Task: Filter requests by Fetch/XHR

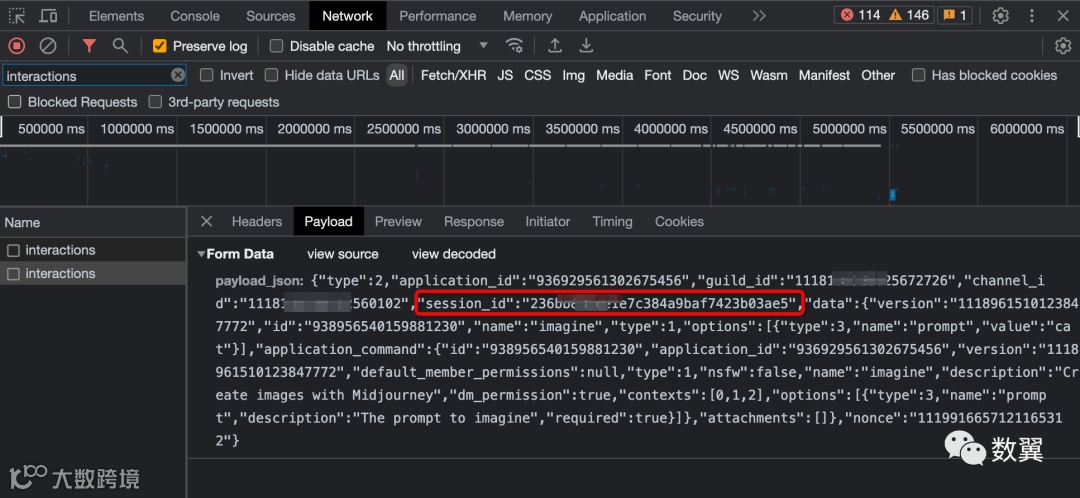Action: [453, 75]
